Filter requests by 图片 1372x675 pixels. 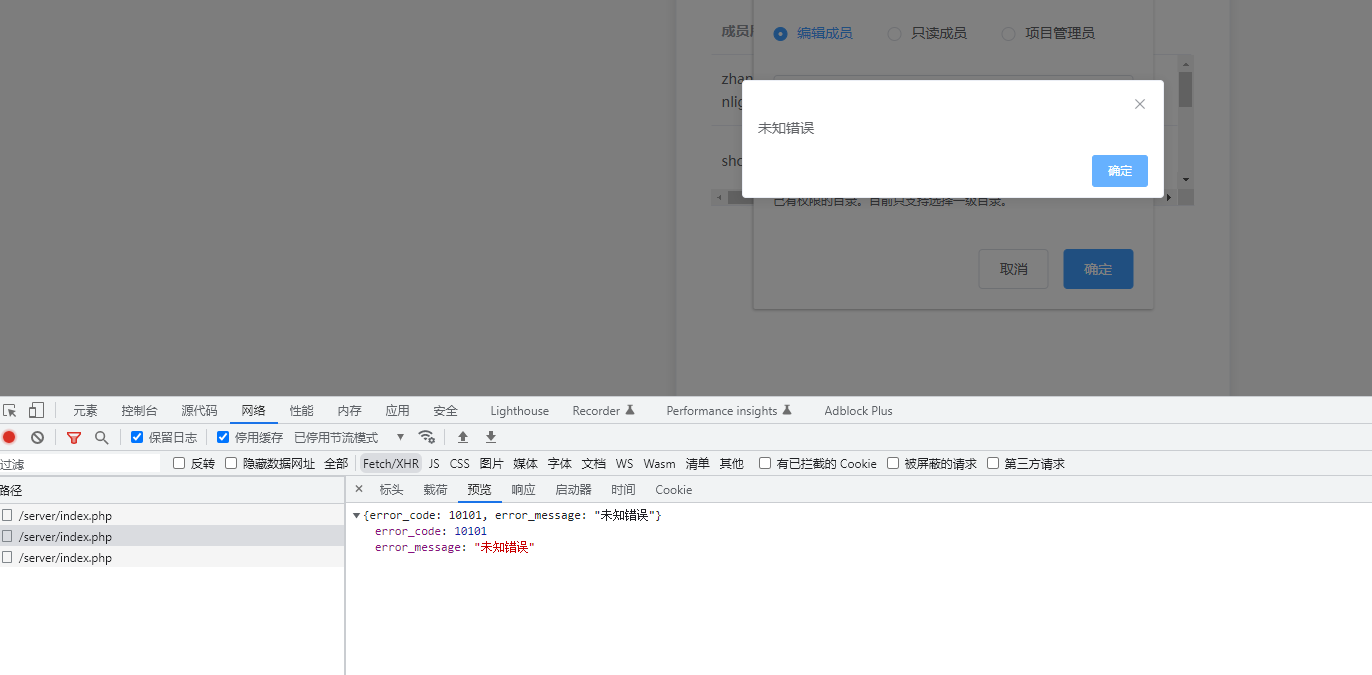[491, 463]
